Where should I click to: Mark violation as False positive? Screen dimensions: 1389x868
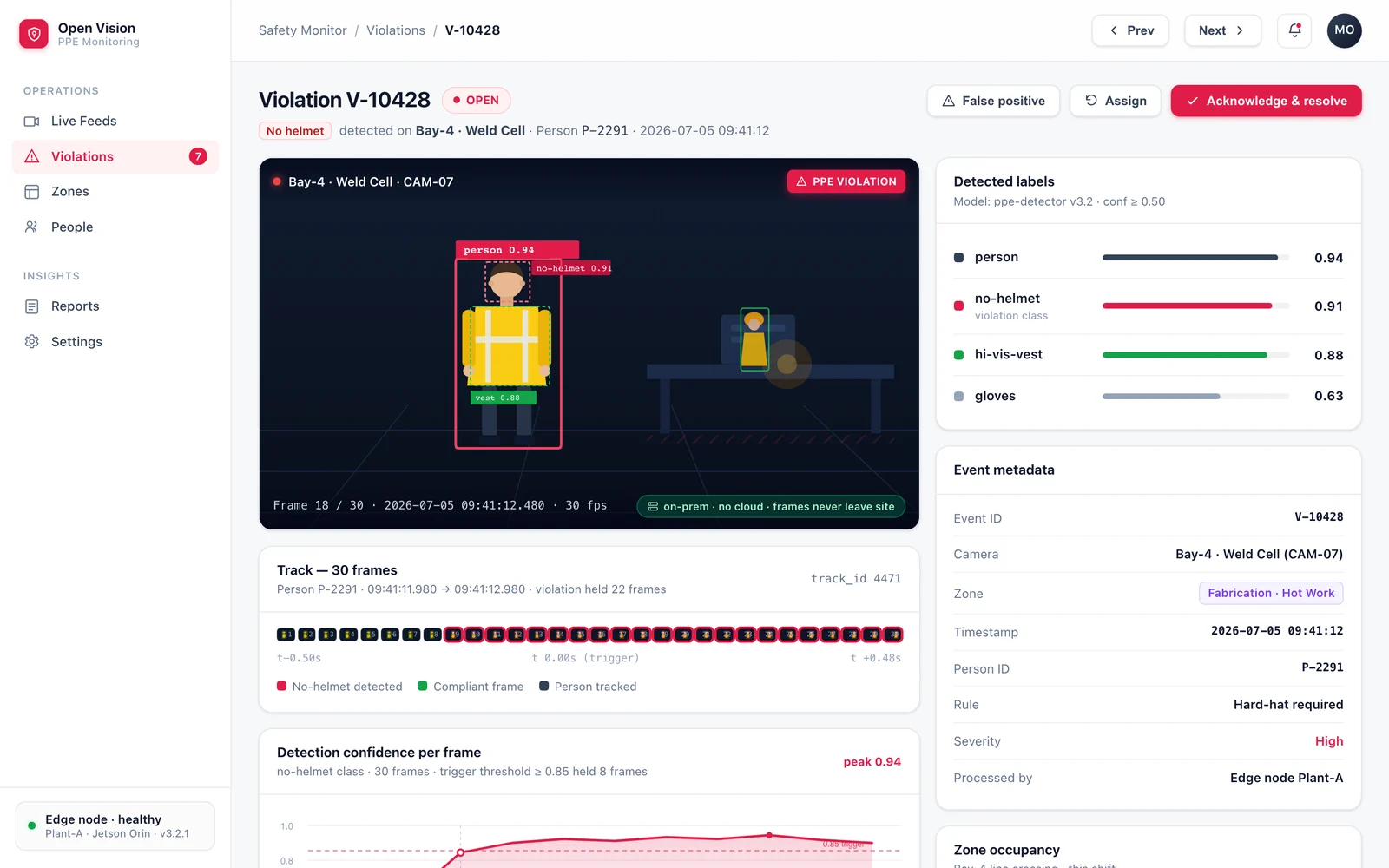coord(993,101)
